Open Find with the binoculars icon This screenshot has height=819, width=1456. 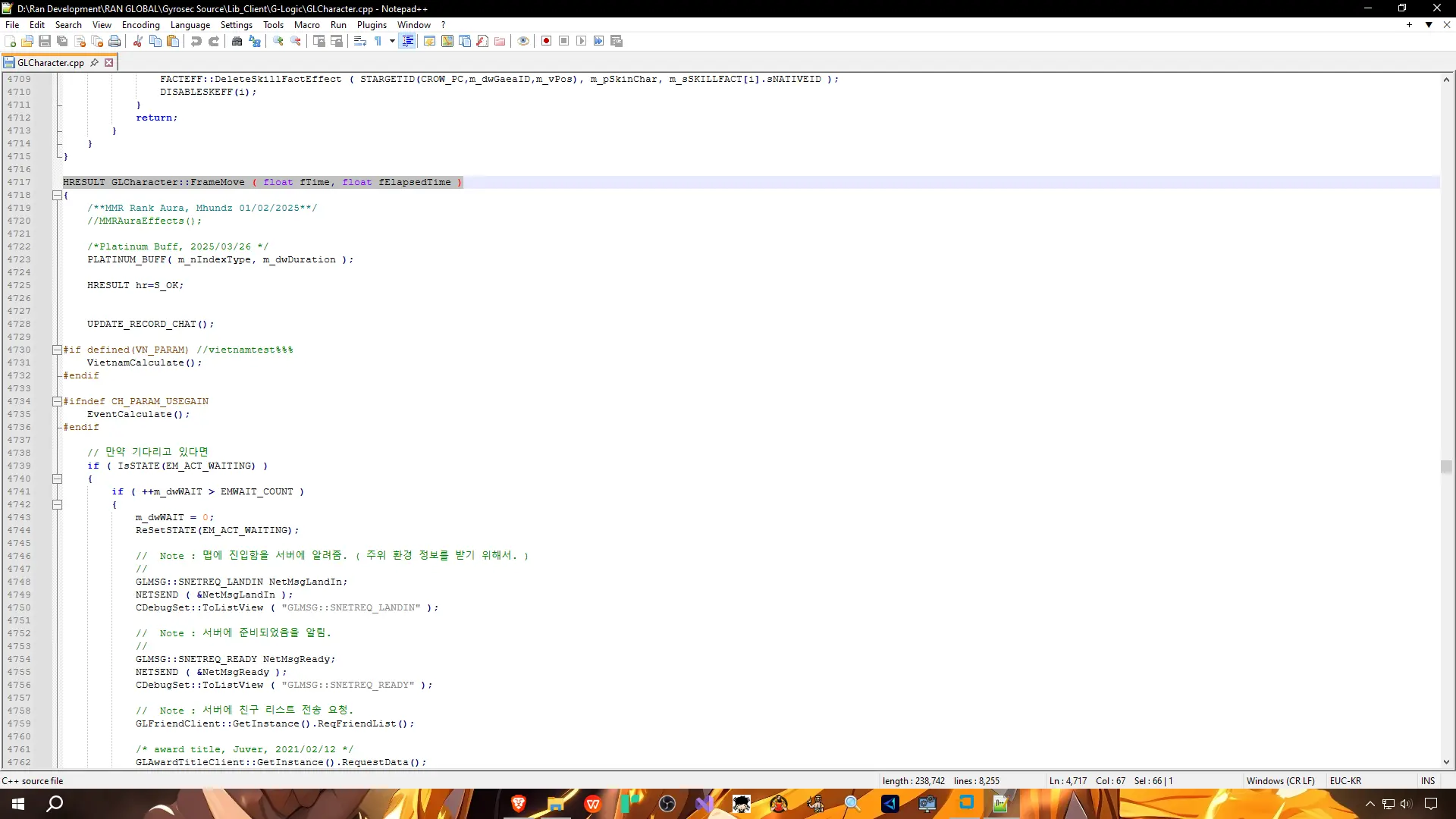237,41
